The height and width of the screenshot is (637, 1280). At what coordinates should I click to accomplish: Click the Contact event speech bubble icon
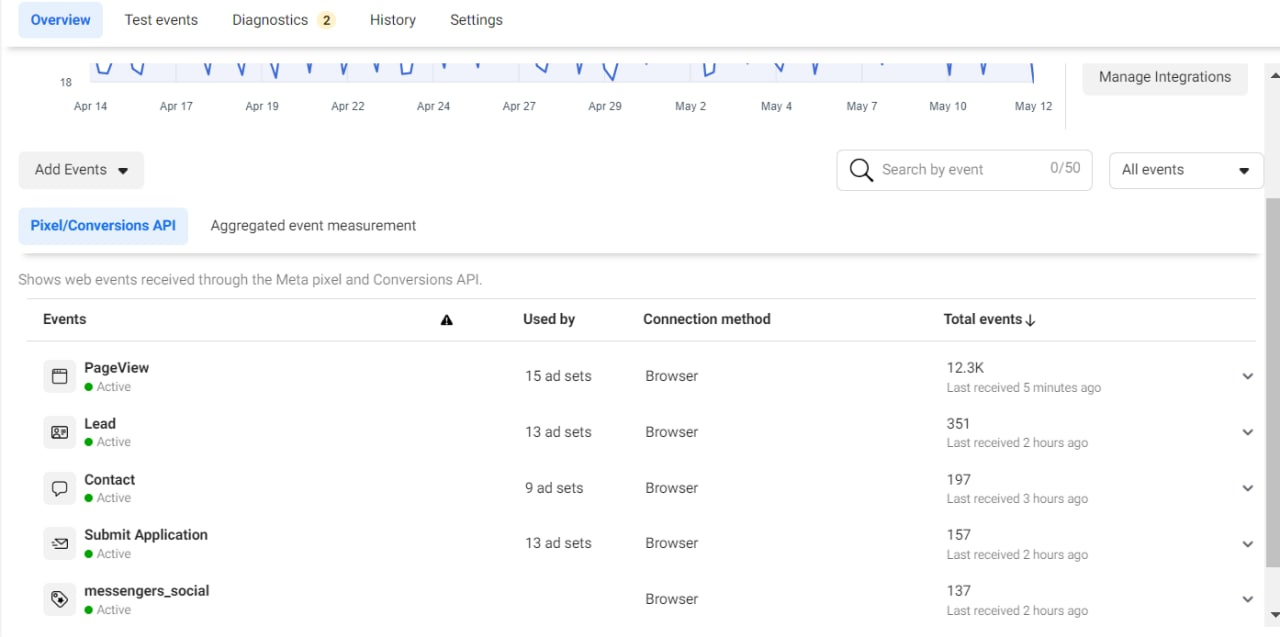[59, 489]
